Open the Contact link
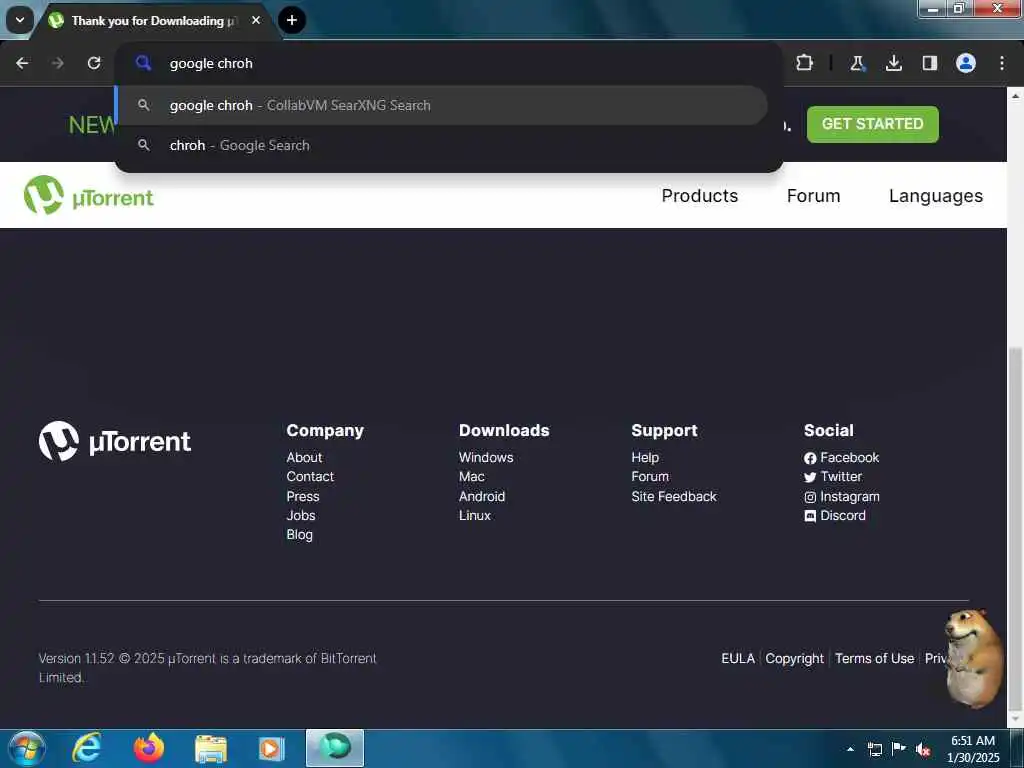This screenshot has height=768, width=1024. [310, 477]
